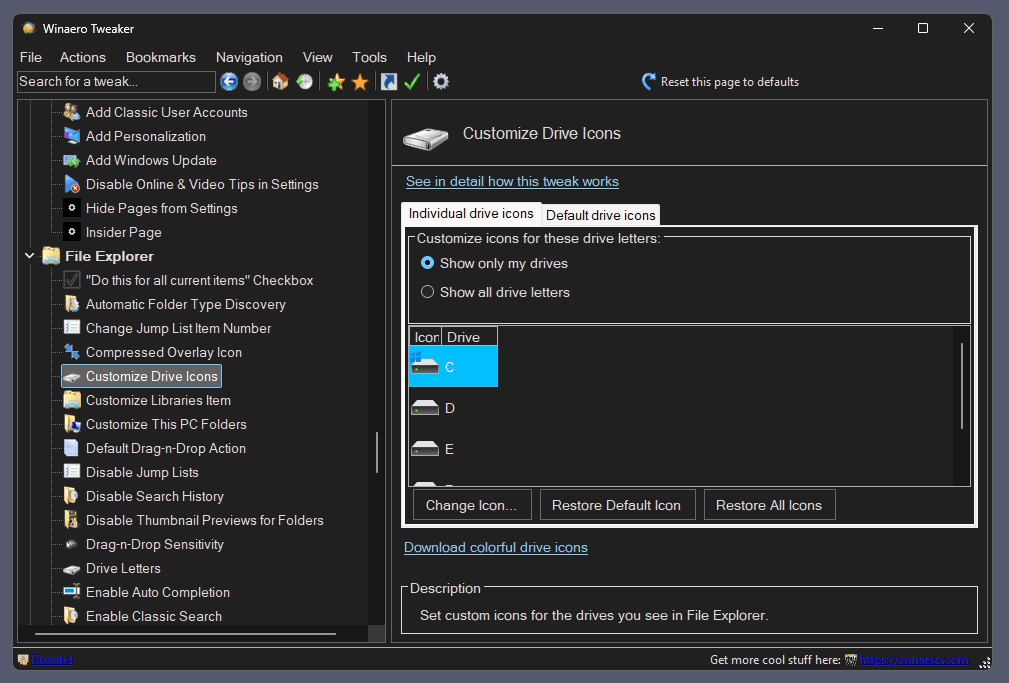Viewport: 1009px width, 683px height.
Task: Click the drive list vertical scrollbar
Action: click(x=962, y=385)
